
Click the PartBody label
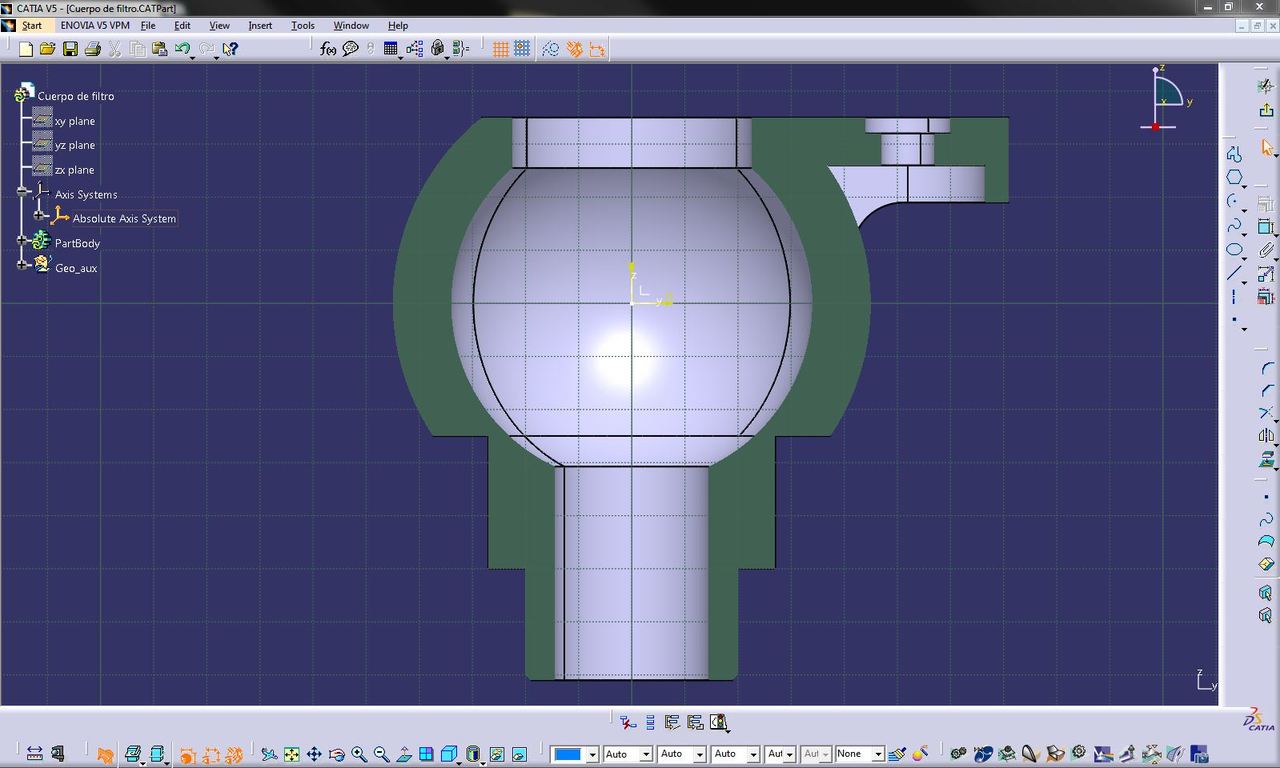(77, 243)
